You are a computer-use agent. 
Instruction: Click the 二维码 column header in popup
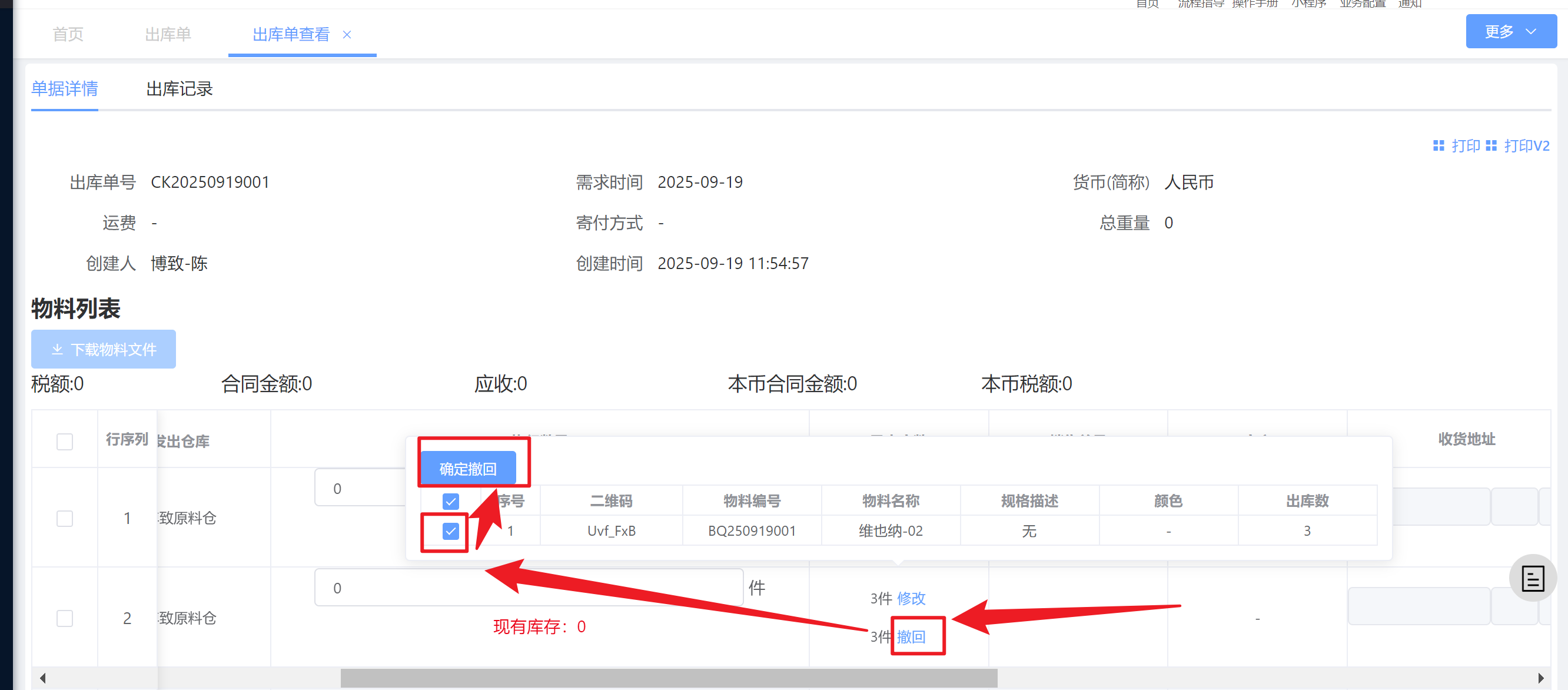pos(611,500)
